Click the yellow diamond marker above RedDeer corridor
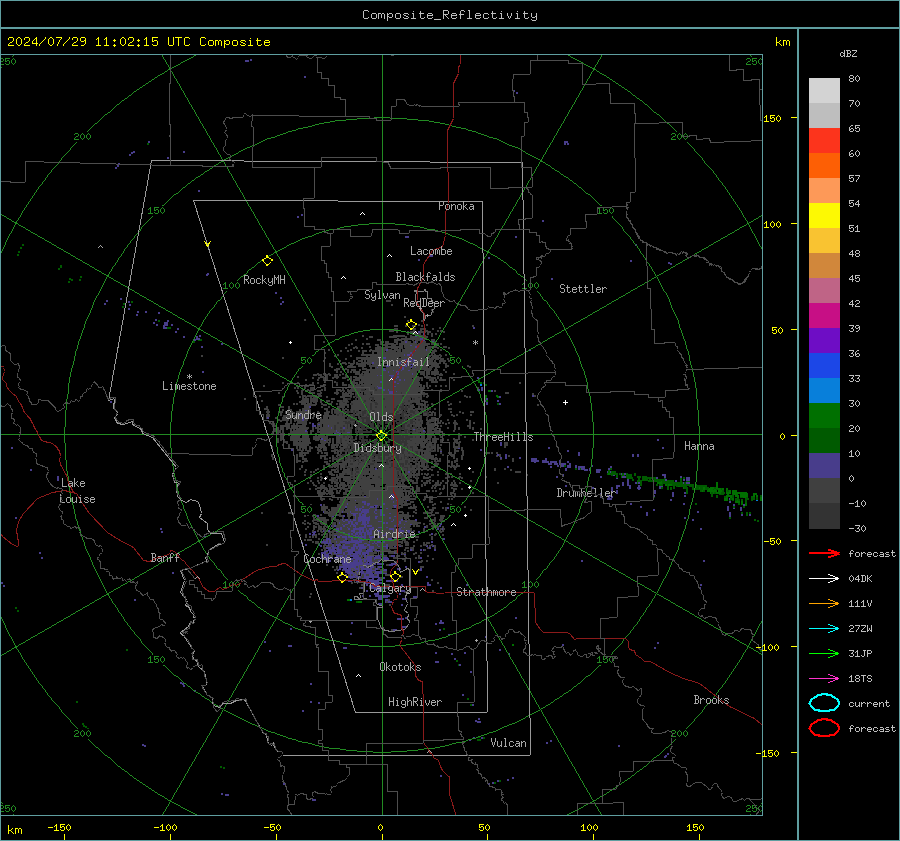The width and height of the screenshot is (900, 841). coord(411,325)
